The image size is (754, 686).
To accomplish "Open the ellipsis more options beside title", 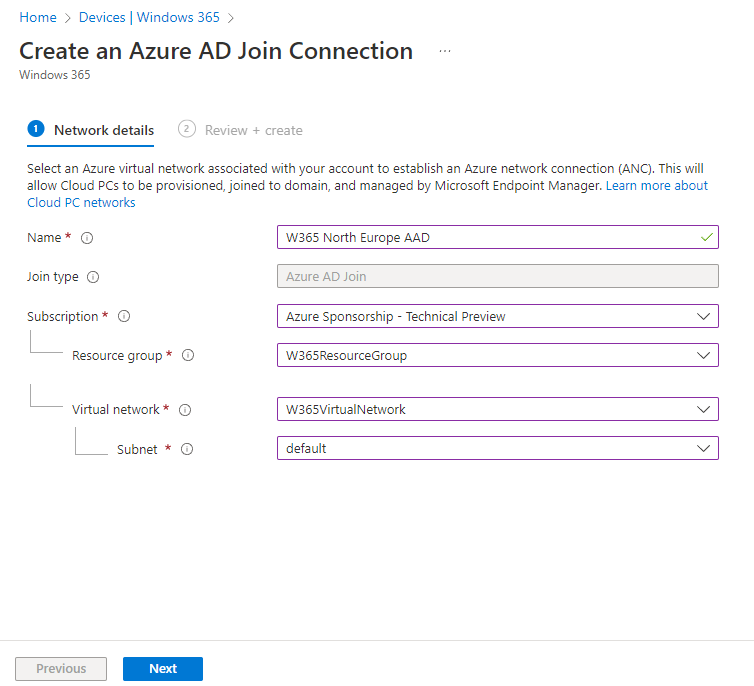I will pos(445,51).
